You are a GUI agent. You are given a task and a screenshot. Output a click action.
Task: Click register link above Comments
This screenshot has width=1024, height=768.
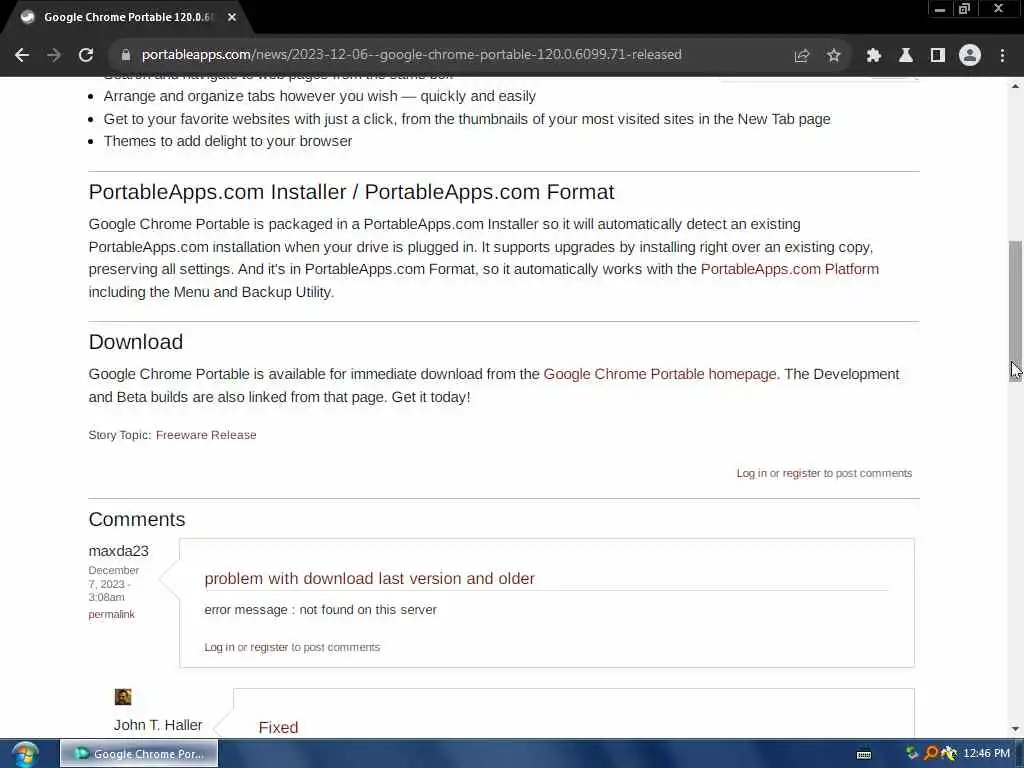pyautogui.click(x=801, y=473)
